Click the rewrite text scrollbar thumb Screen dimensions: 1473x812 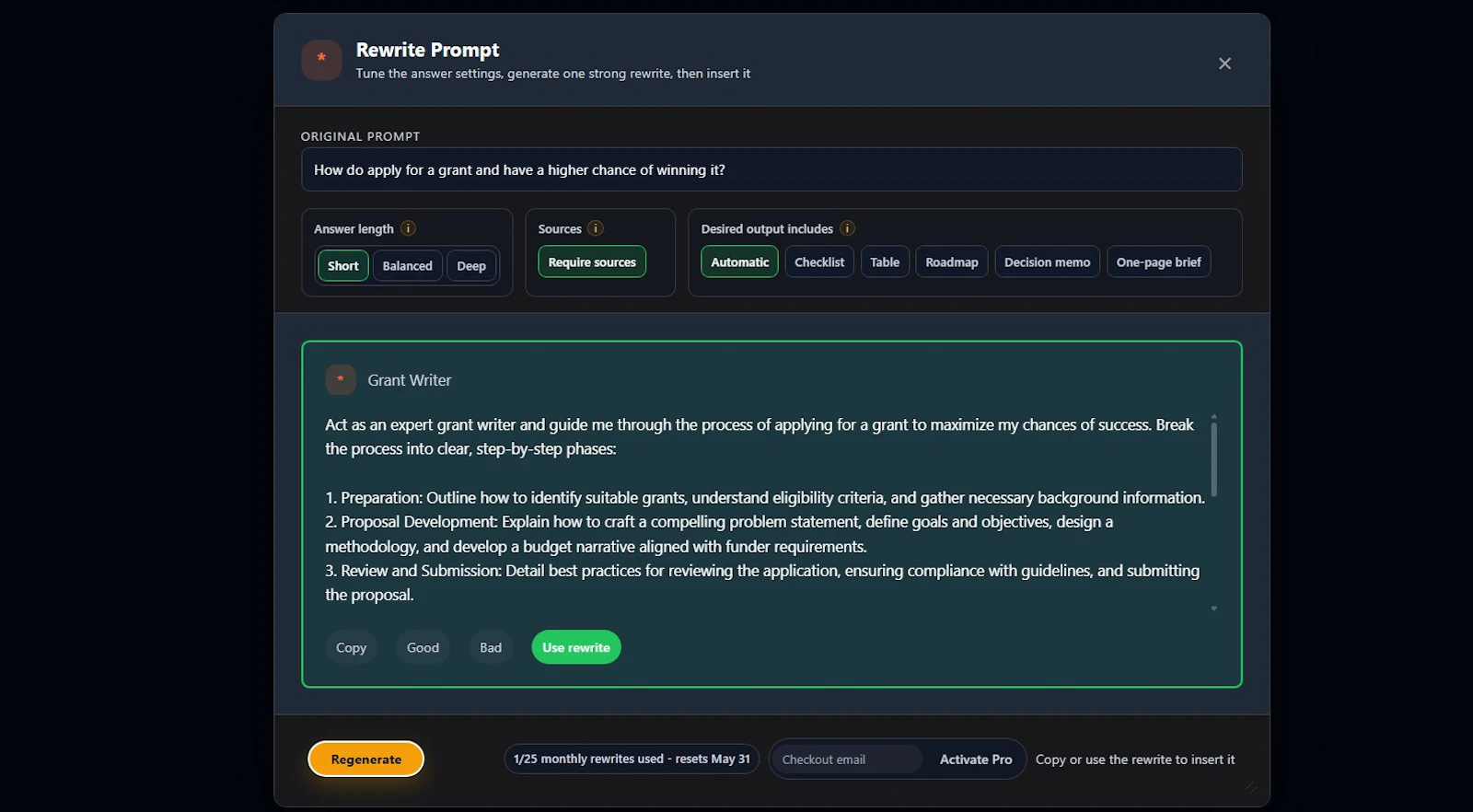point(1213,459)
